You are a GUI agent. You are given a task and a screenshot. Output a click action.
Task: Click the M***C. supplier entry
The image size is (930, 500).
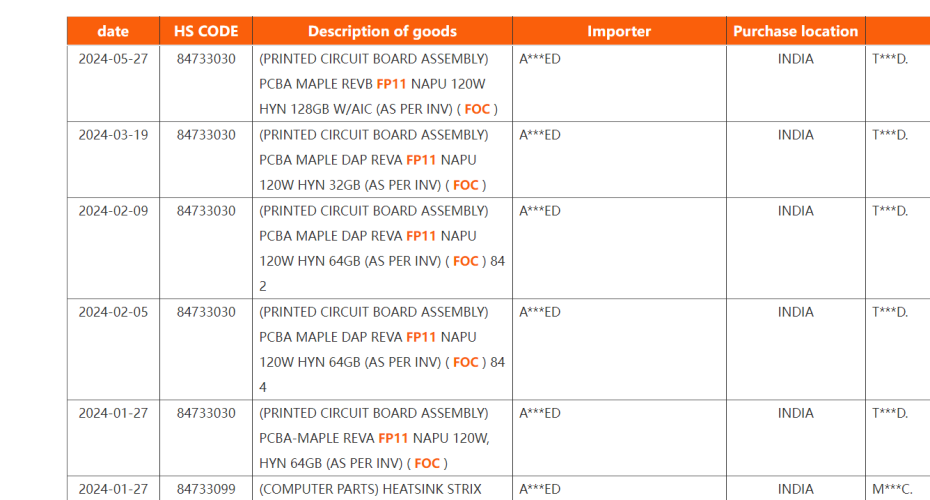[890, 489]
